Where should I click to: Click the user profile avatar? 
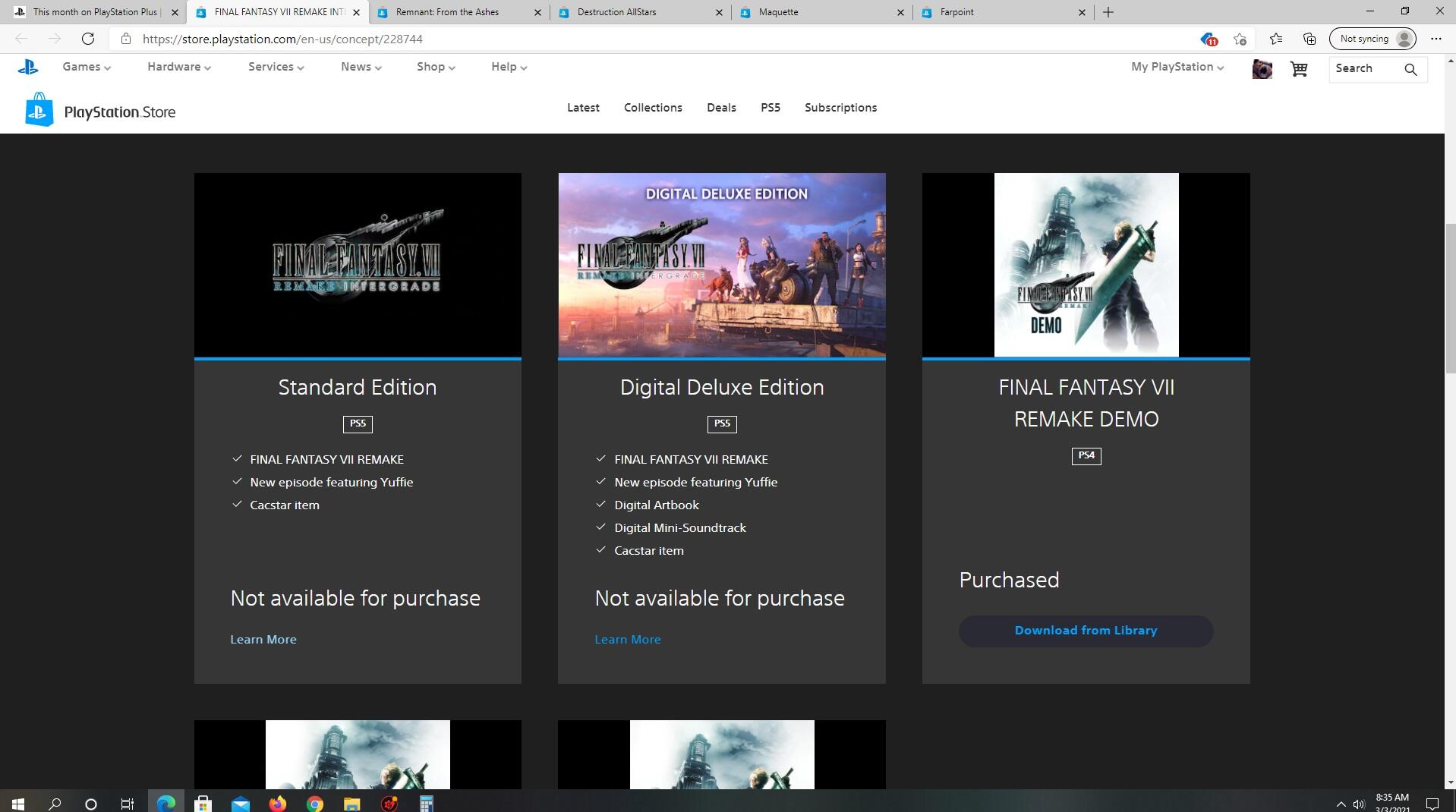pyautogui.click(x=1262, y=69)
